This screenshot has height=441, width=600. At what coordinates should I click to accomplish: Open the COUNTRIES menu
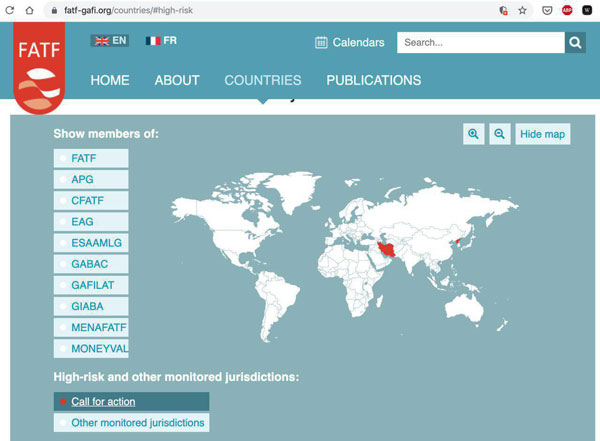263,80
